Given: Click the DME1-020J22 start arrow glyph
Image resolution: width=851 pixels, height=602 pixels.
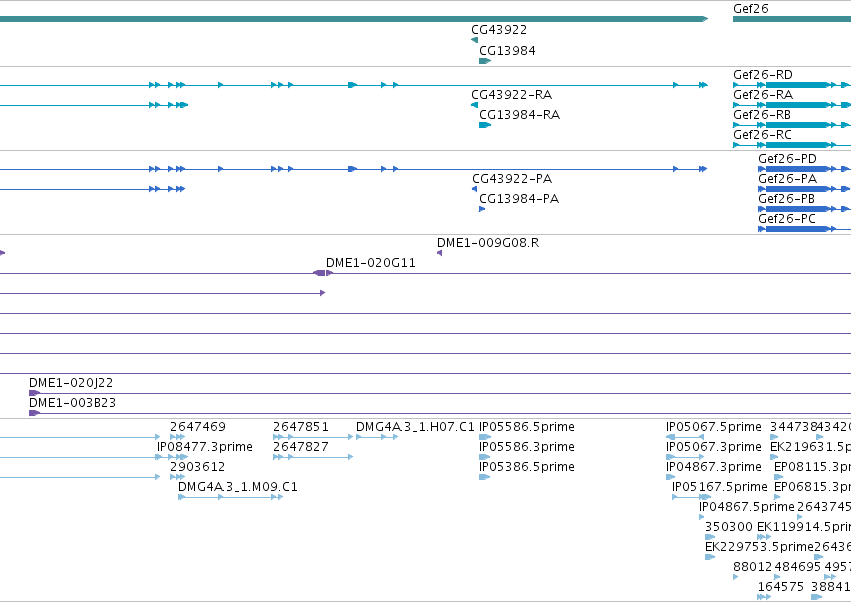Looking at the screenshot, I should [x=34, y=393].
